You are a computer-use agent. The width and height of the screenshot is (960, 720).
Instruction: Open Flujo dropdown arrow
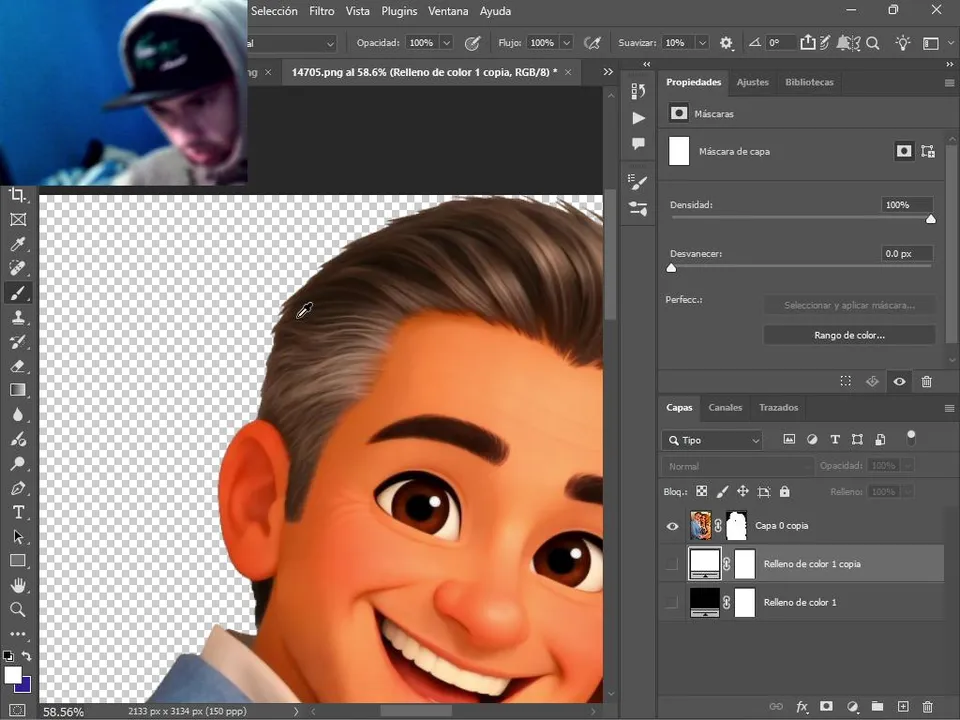567,43
